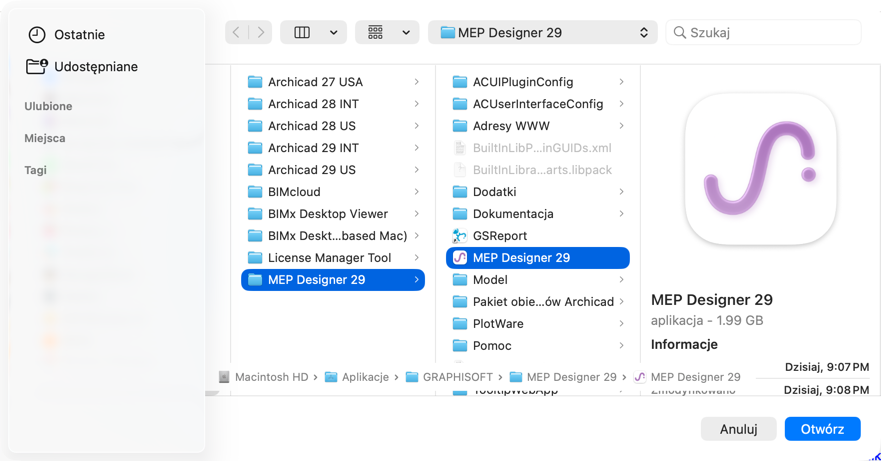Expand Archicad 29 INT folder chevron
The height and width of the screenshot is (461, 881).
point(416,148)
